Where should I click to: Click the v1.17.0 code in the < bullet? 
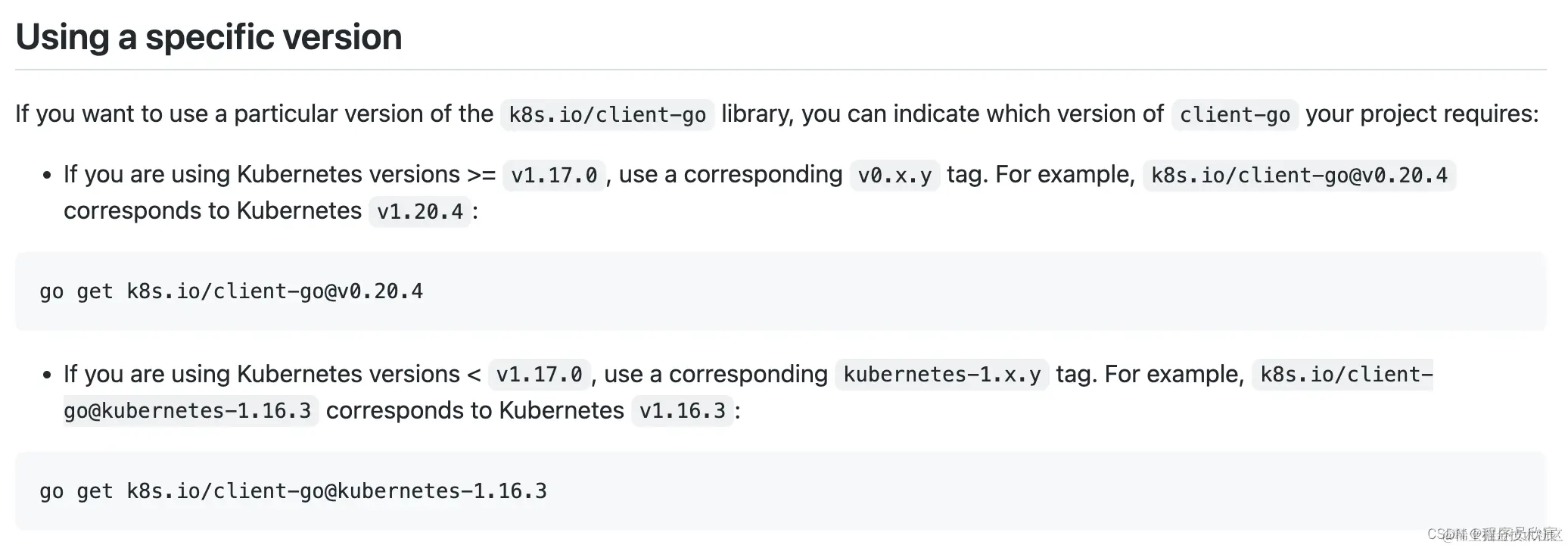coord(540,375)
